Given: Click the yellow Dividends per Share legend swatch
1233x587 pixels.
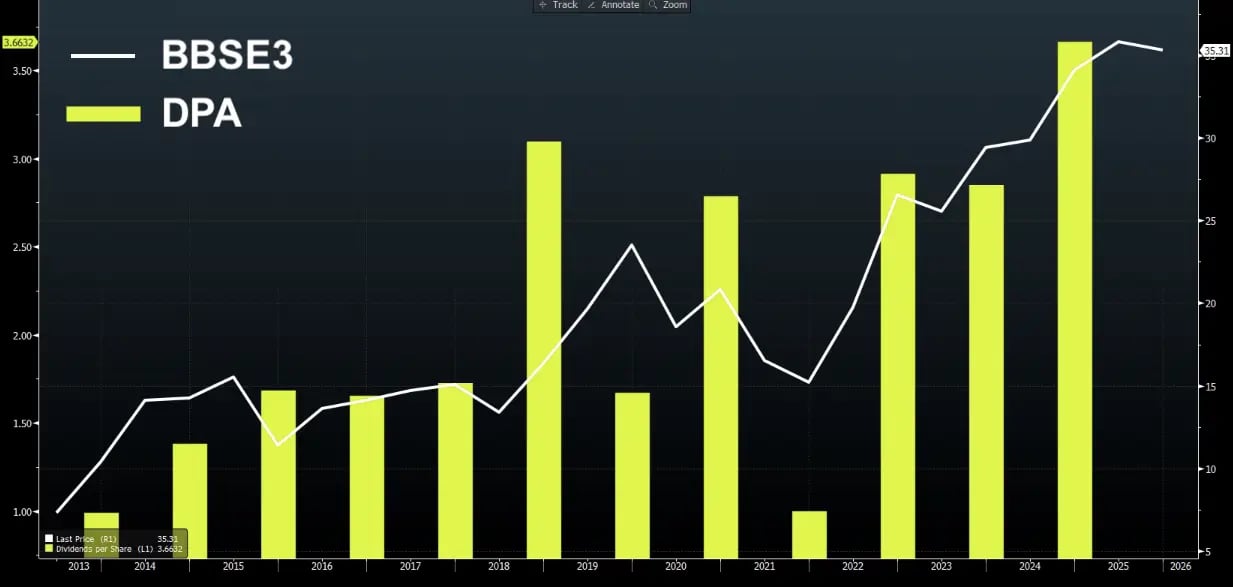Looking at the screenshot, I should tap(48, 549).
